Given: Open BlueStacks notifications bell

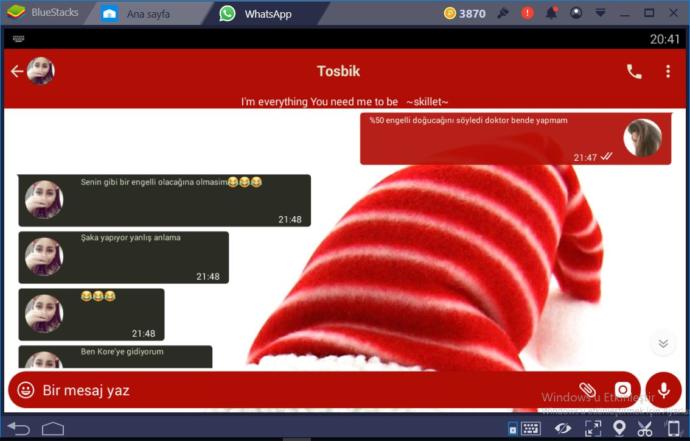Looking at the screenshot, I should tap(551, 13).
